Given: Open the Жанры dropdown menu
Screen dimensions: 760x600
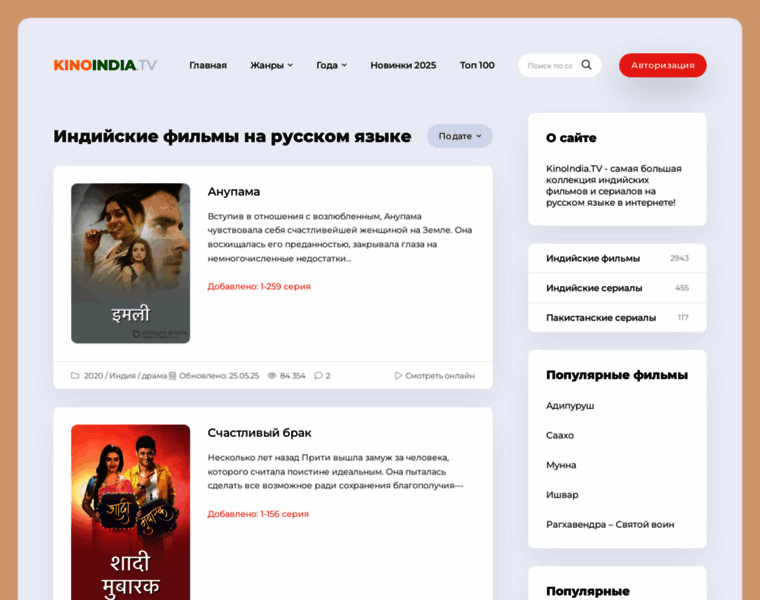Looking at the screenshot, I should click(x=271, y=65).
